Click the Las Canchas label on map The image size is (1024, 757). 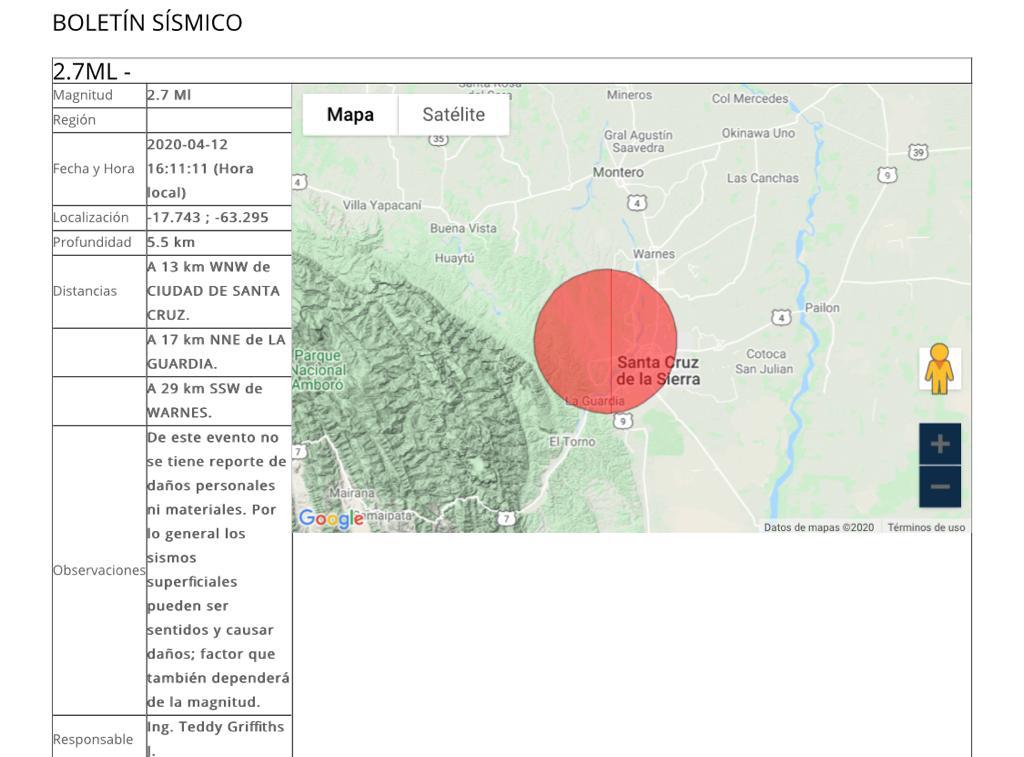(x=762, y=178)
